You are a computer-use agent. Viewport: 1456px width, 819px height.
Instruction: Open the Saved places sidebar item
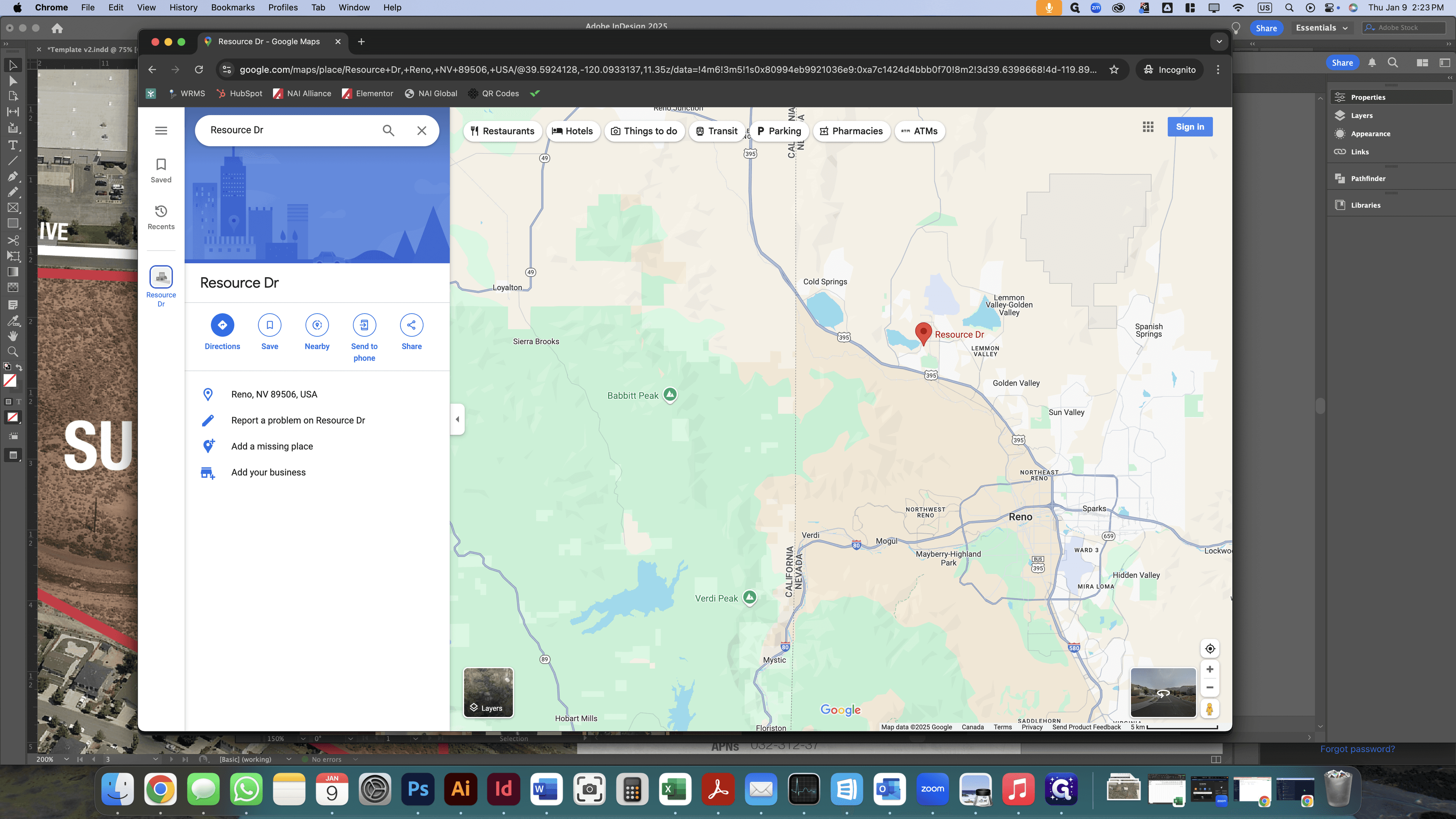161,171
